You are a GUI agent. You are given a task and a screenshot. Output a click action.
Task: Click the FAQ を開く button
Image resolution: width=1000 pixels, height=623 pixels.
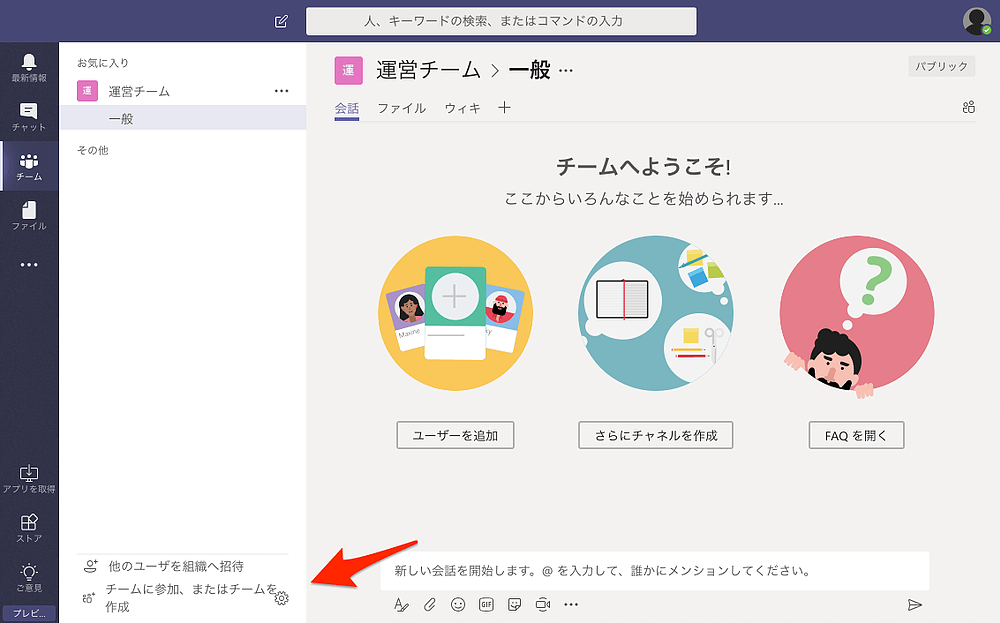pyautogui.click(x=856, y=435)
